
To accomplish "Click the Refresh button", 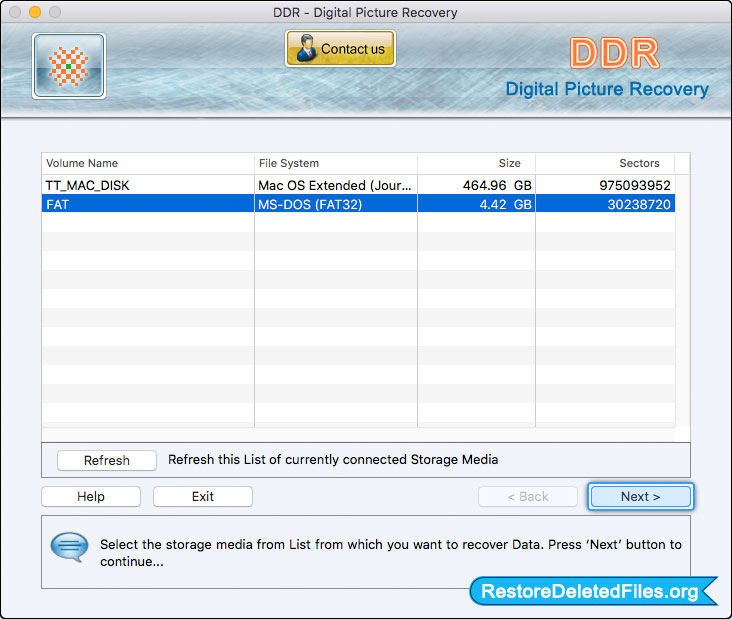I will (x=107, y=460).
